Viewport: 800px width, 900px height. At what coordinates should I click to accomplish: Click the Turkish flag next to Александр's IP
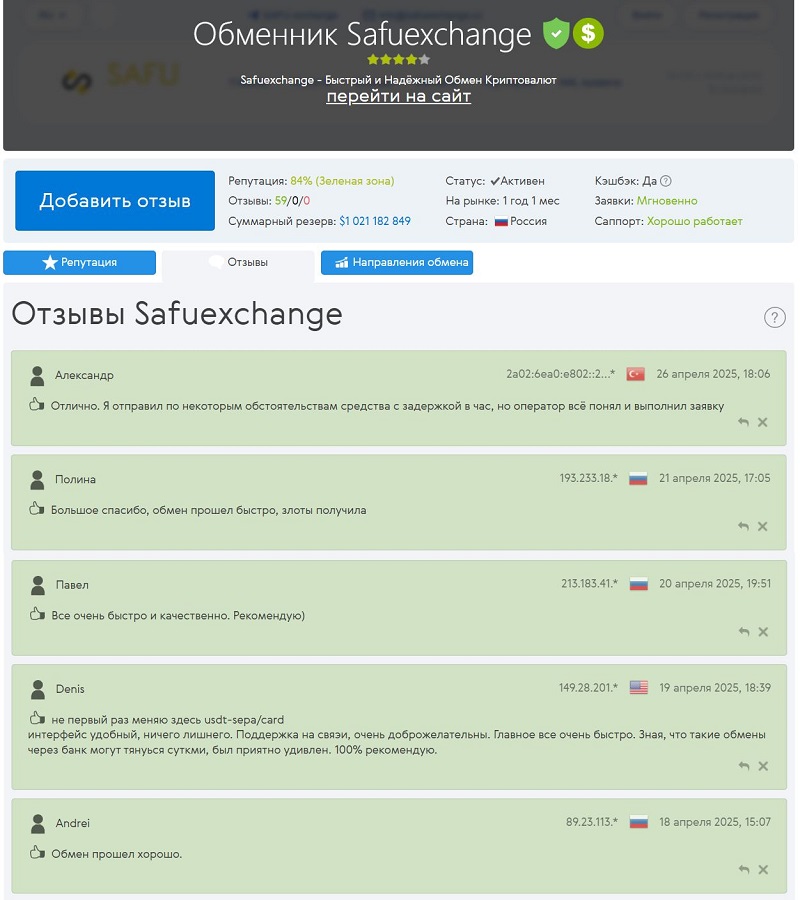[x=635, y=374]
